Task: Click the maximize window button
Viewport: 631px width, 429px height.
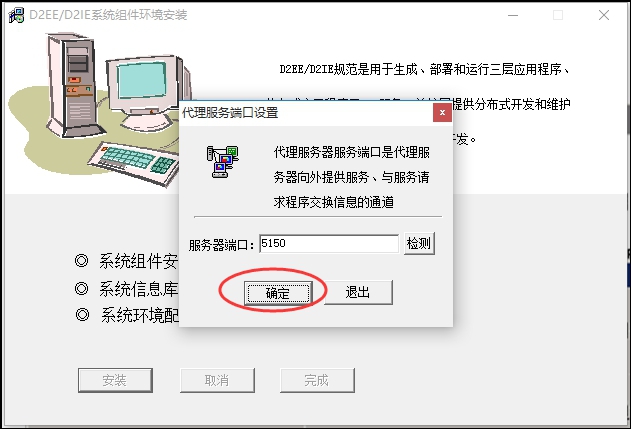Action: pos(558,15)
